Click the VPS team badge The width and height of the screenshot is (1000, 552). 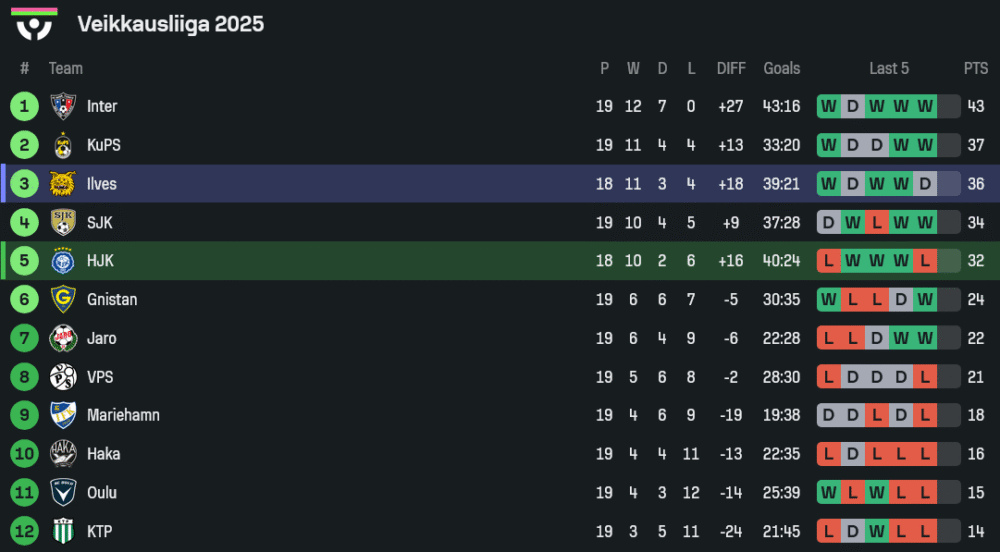point(63,377)
